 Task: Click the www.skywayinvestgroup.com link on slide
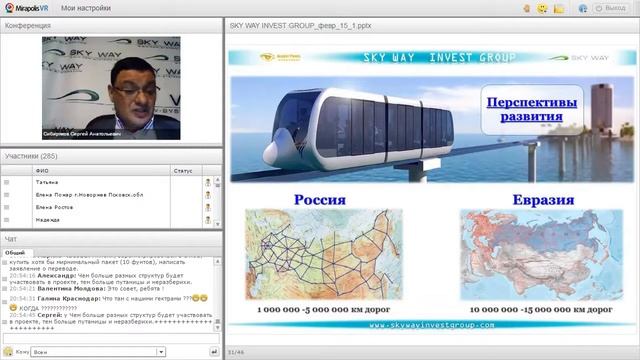432,325
